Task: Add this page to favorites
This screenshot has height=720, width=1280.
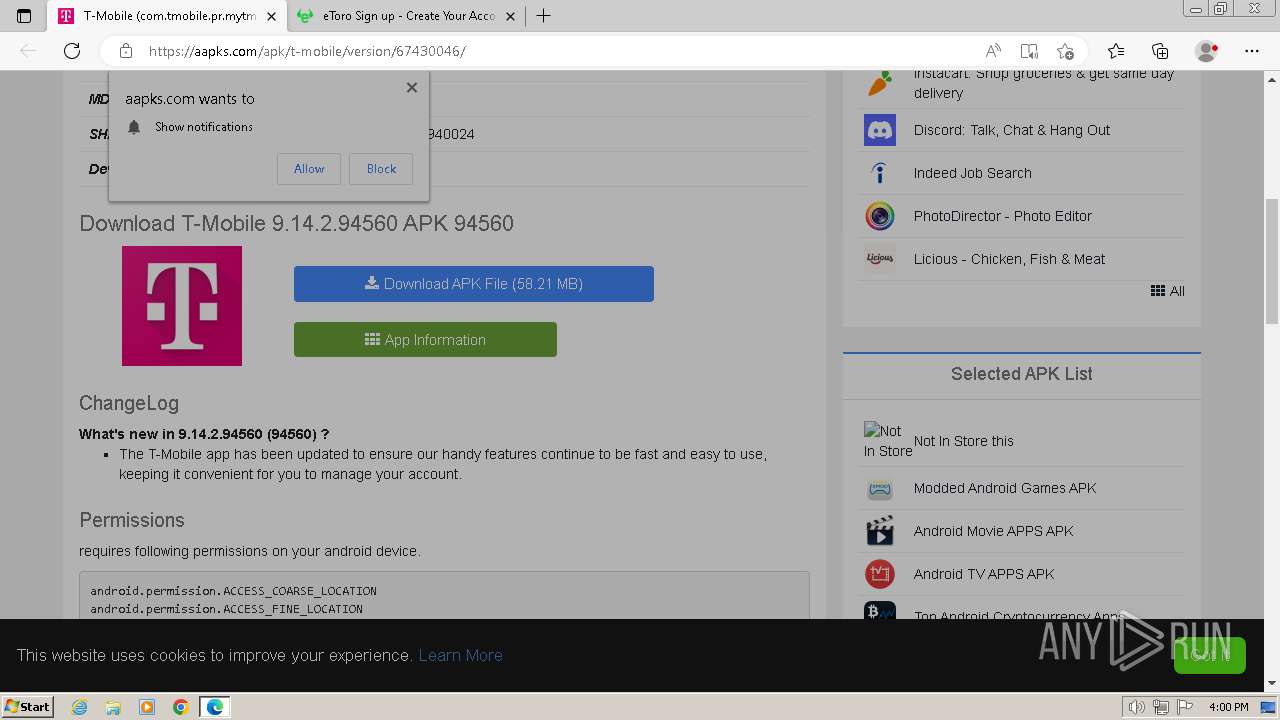Action: (x=1065, y=51)
